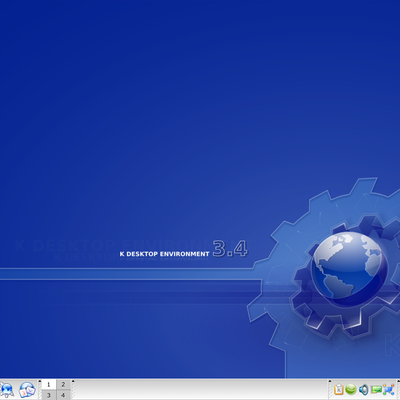Click the green network card tray icon
400x400 pixels.
376,389
